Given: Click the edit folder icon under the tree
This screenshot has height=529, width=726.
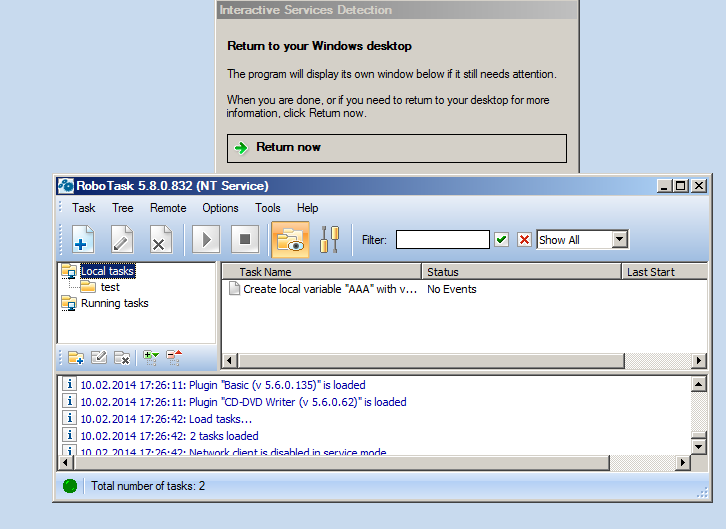Looking at the screenshot, I should click(99, 358).
